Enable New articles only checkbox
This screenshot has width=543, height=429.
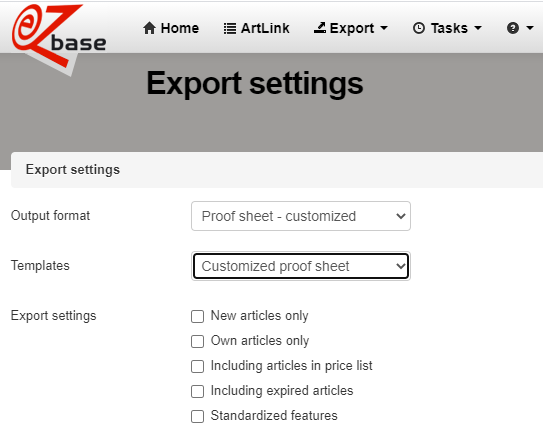click(197, 316)
